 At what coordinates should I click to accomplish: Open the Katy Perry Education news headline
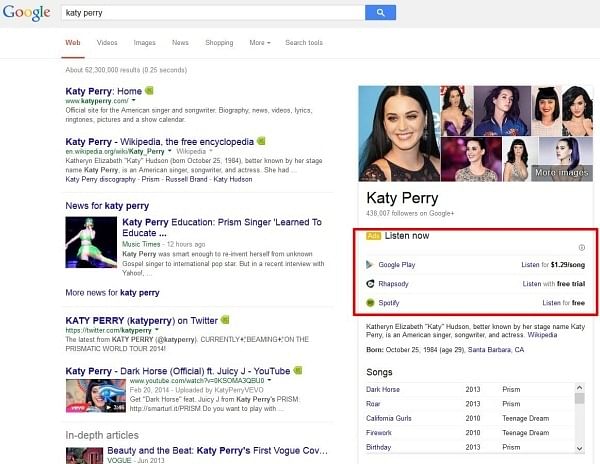(x=222, y=227)
